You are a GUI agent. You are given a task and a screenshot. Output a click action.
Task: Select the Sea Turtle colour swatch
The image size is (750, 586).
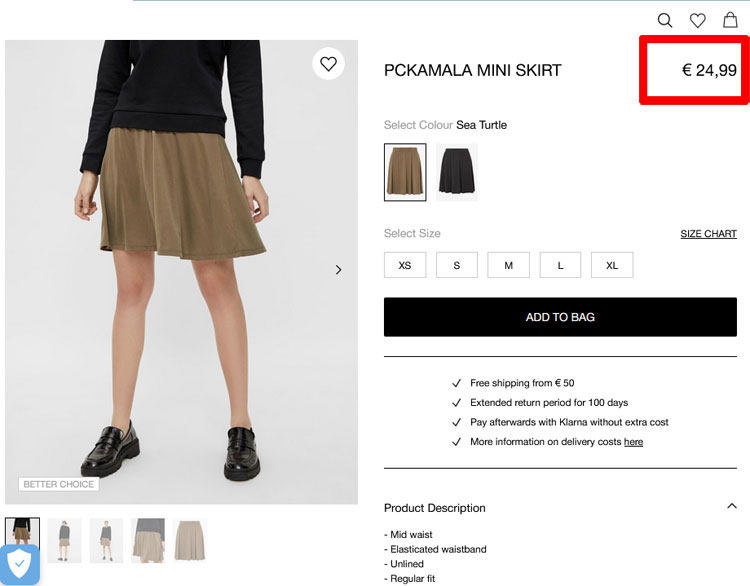click(405, 172)
